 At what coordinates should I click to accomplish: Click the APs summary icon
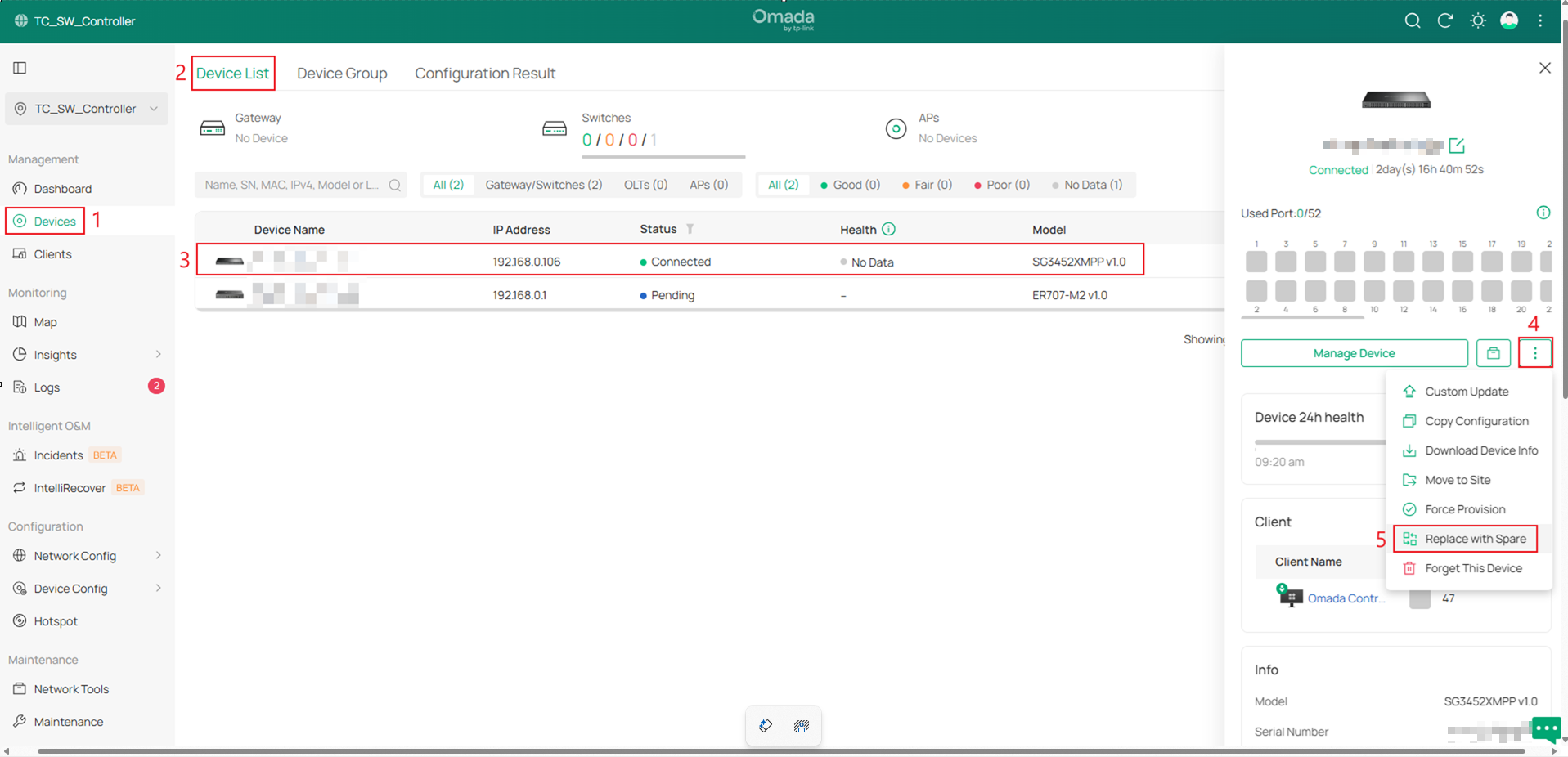[896, 128]
